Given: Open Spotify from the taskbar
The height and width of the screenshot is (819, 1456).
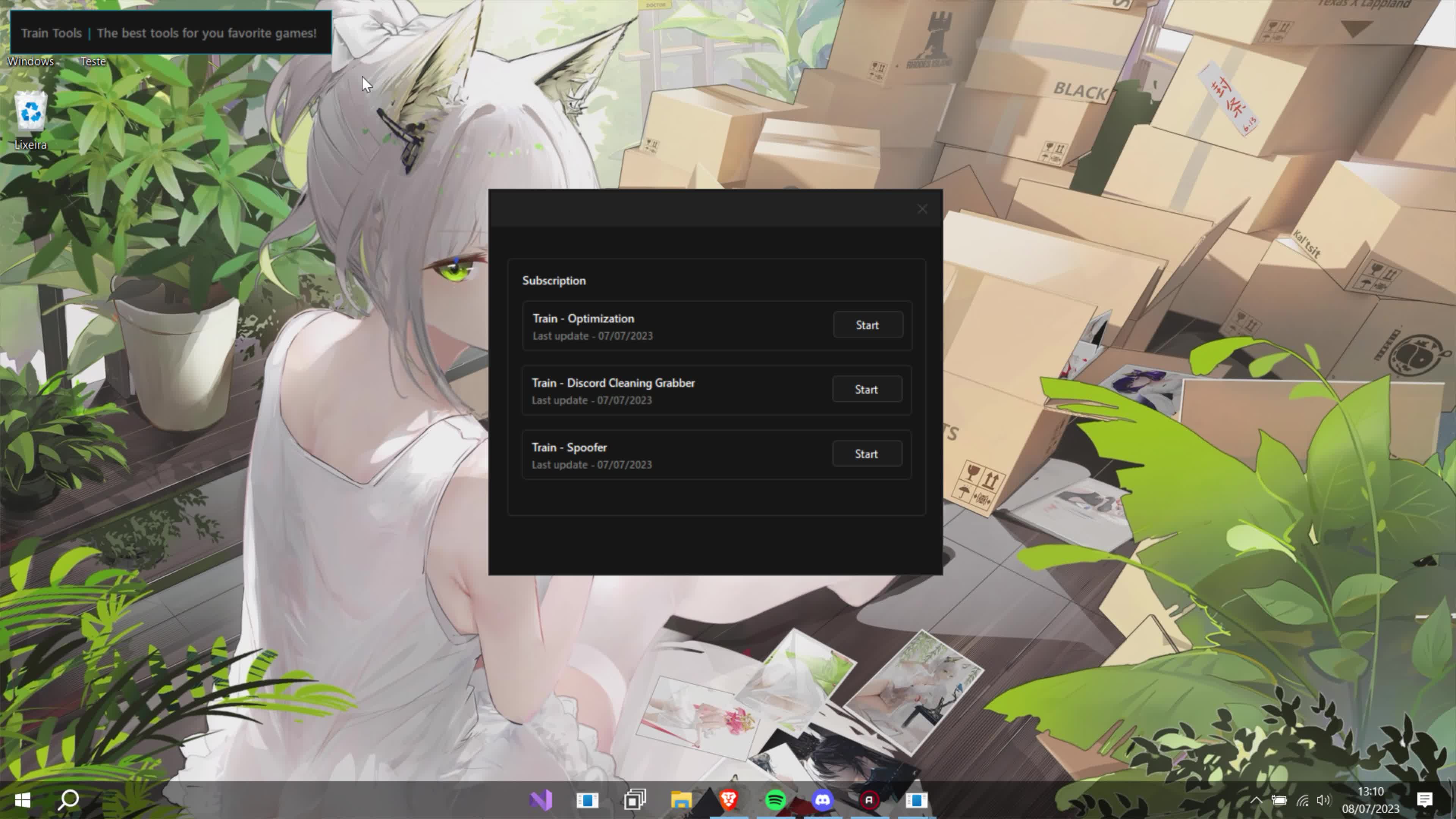Looking at the screenshot, I should (x=775, y=800).
